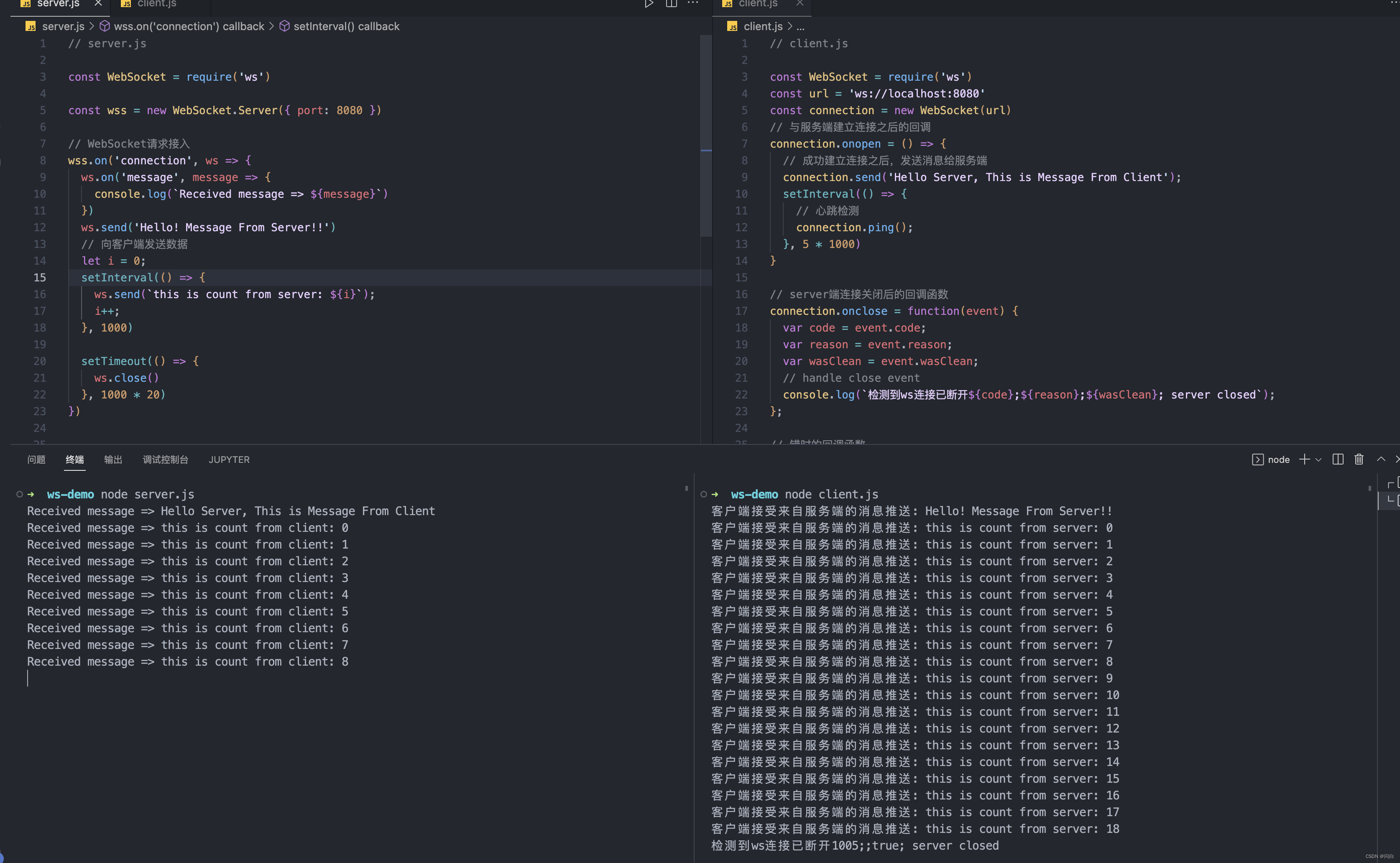1400x863 pixels.
Task: Kill terminal with trash icon
Action: [1359, 460]
